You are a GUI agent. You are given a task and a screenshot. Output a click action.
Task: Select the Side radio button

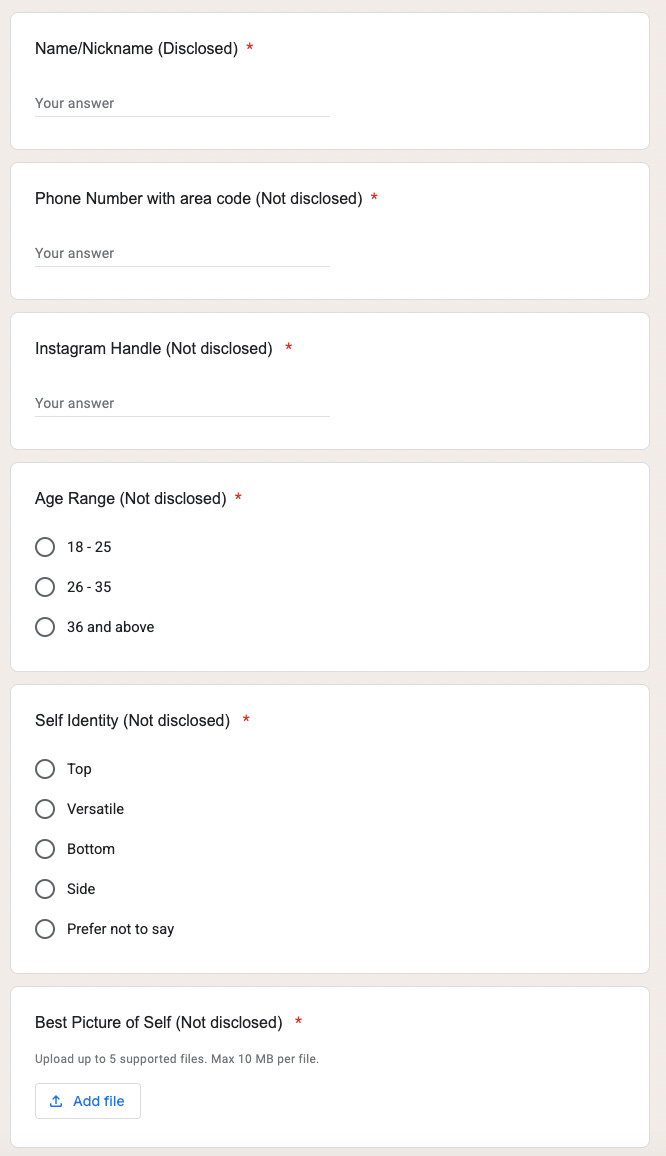(x=45, y=889)
